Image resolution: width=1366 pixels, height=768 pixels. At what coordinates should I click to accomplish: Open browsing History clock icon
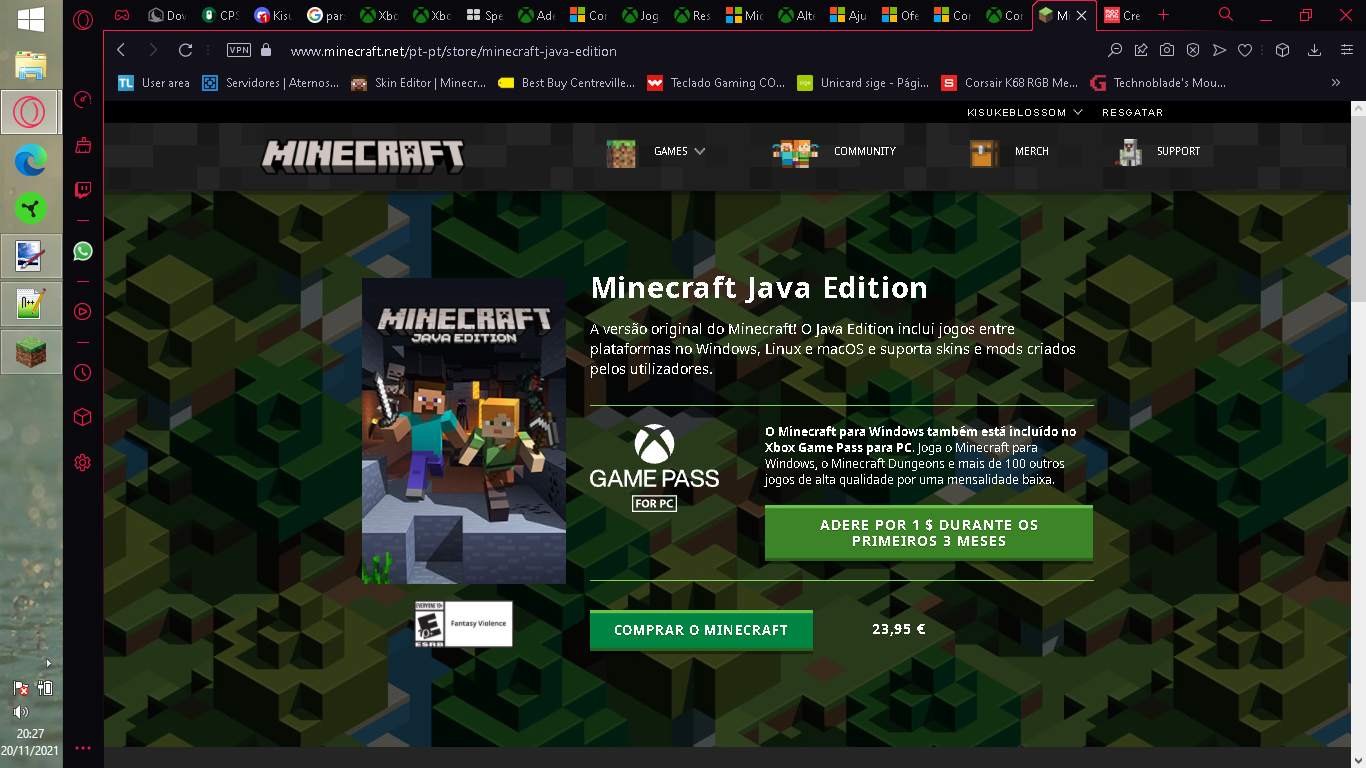pos(83,373)
